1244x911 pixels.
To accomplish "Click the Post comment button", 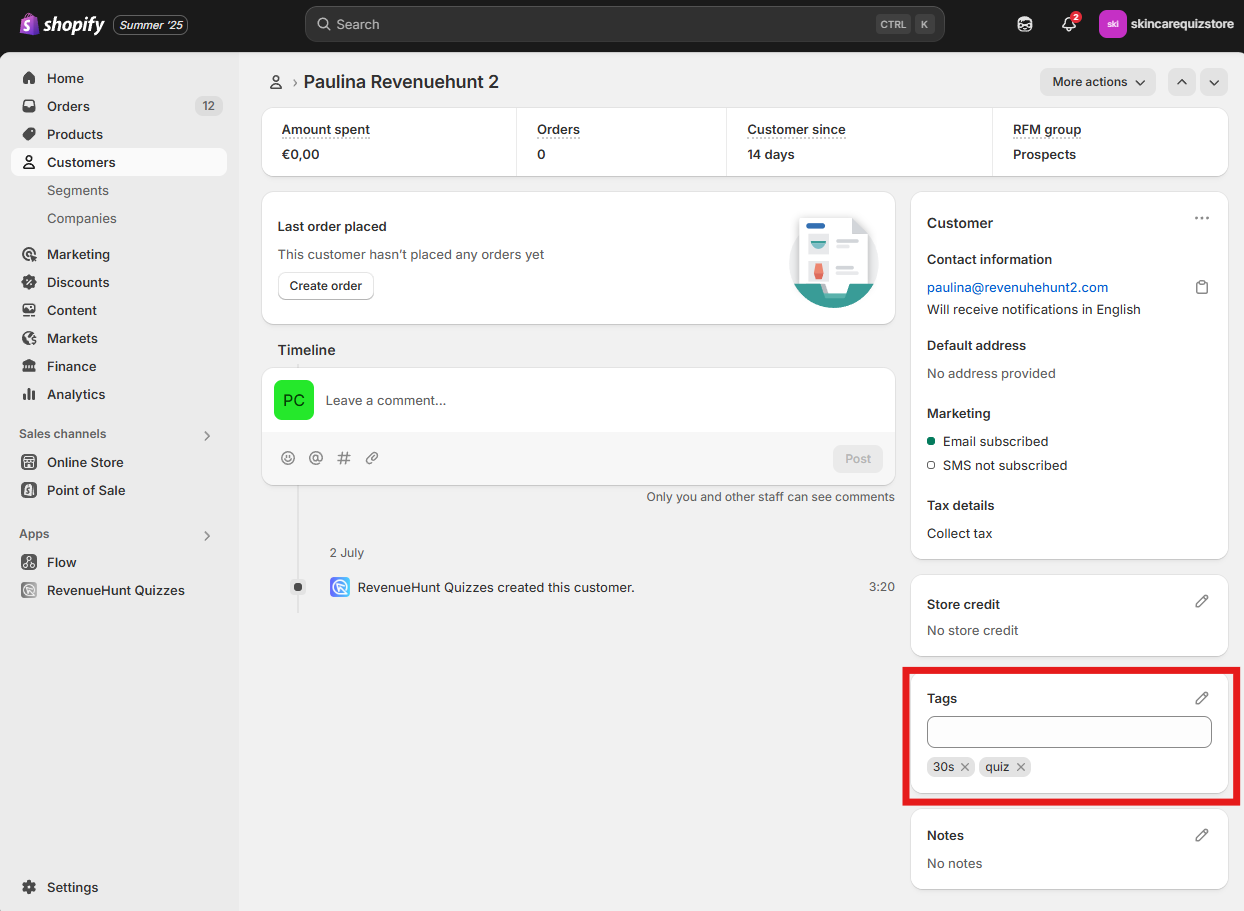I will 858,459.
